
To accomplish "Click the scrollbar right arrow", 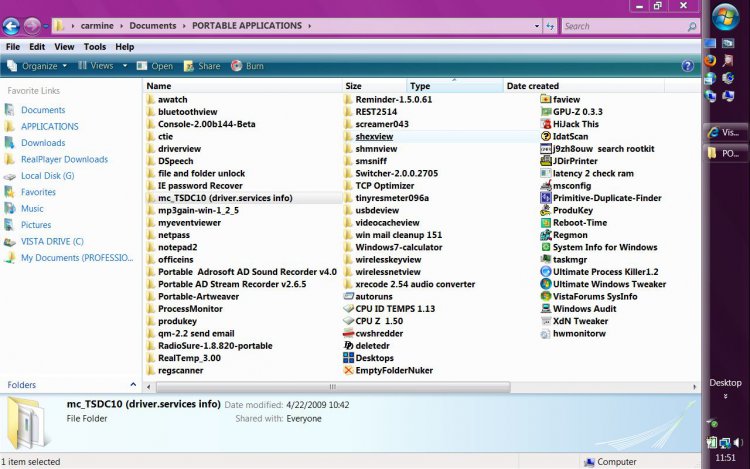I will (695, 387).
